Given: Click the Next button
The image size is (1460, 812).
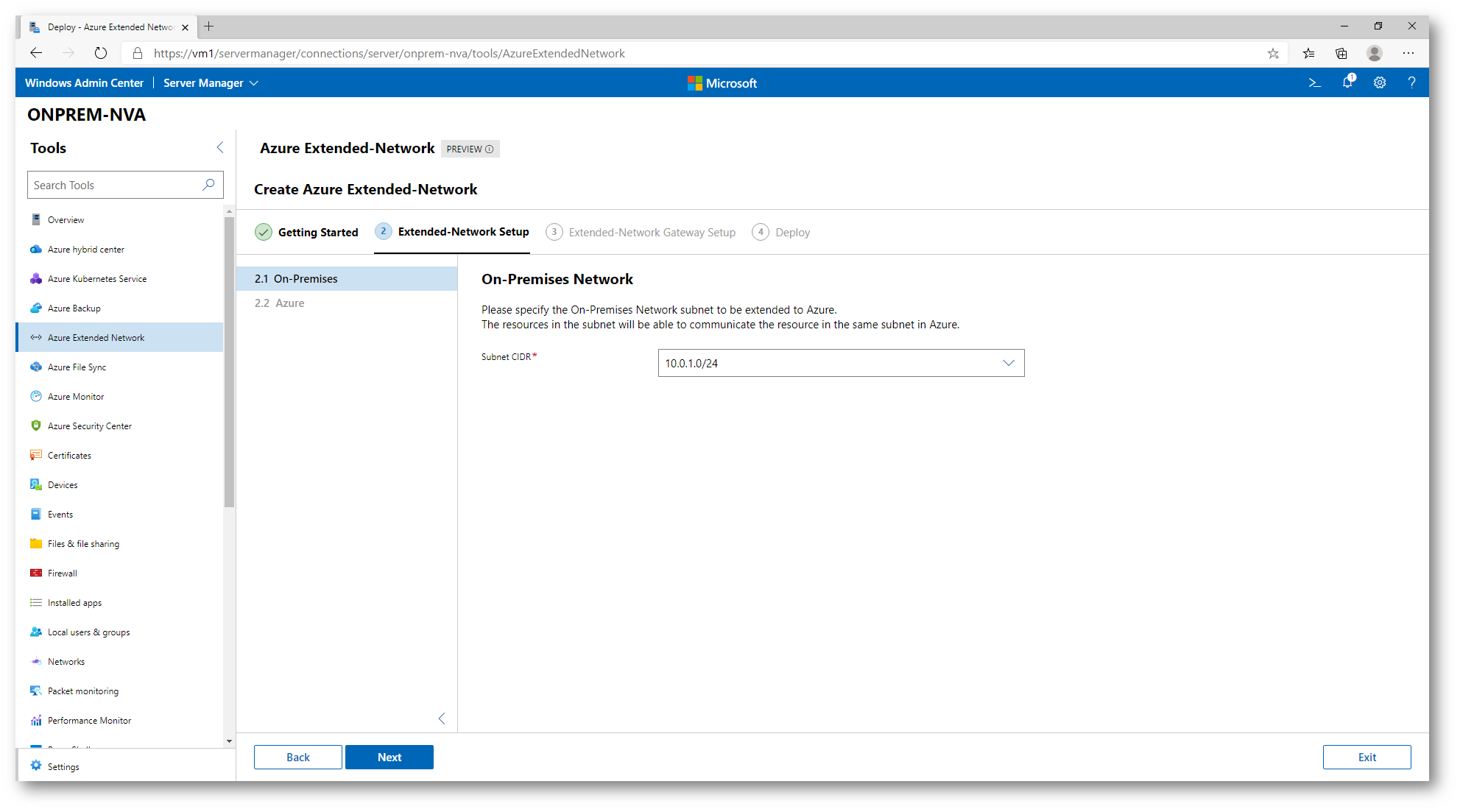Looking at the screenshot, I should [x=389, y=757].
